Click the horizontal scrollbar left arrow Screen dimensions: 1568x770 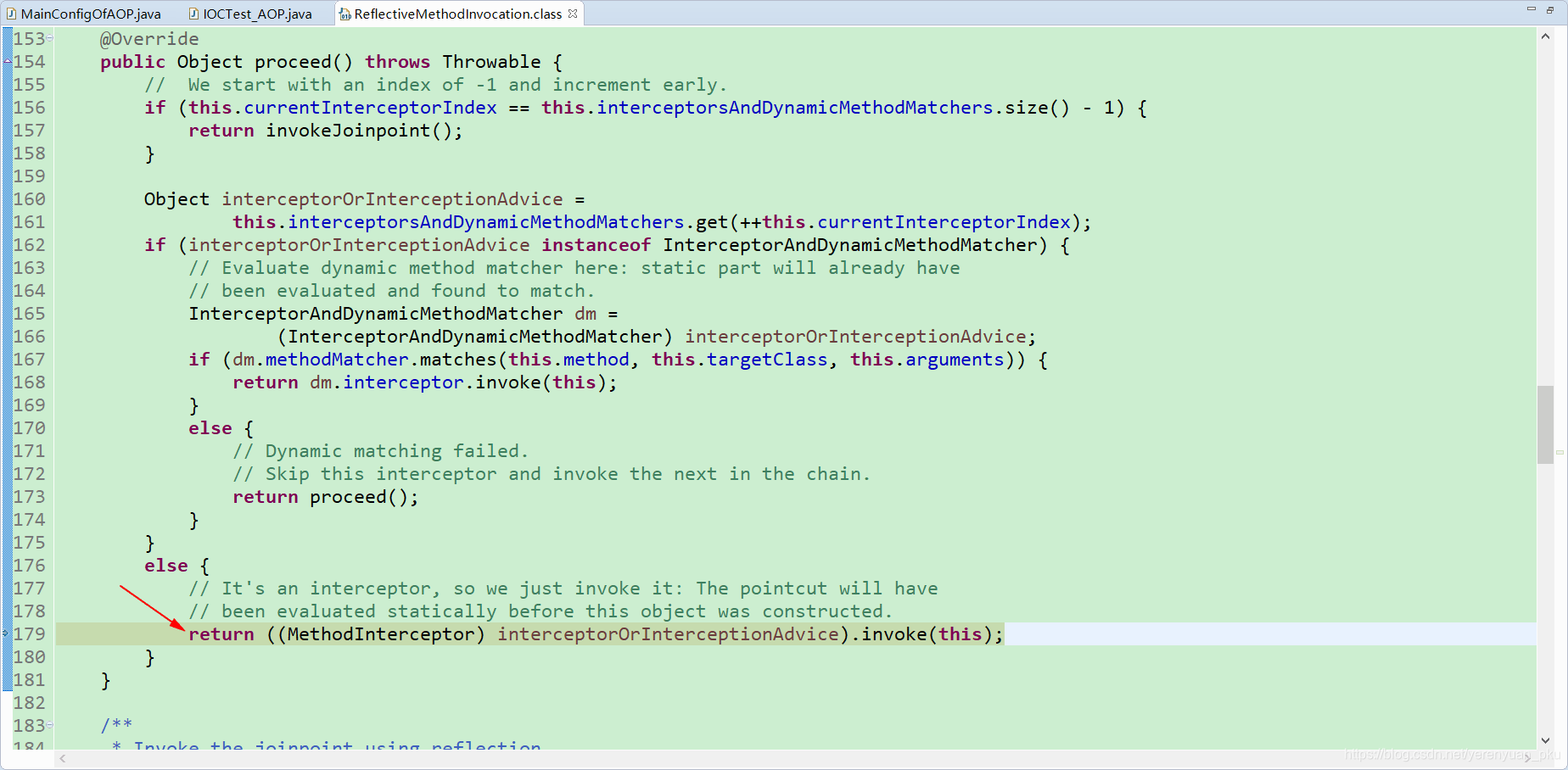click(63, 758)
